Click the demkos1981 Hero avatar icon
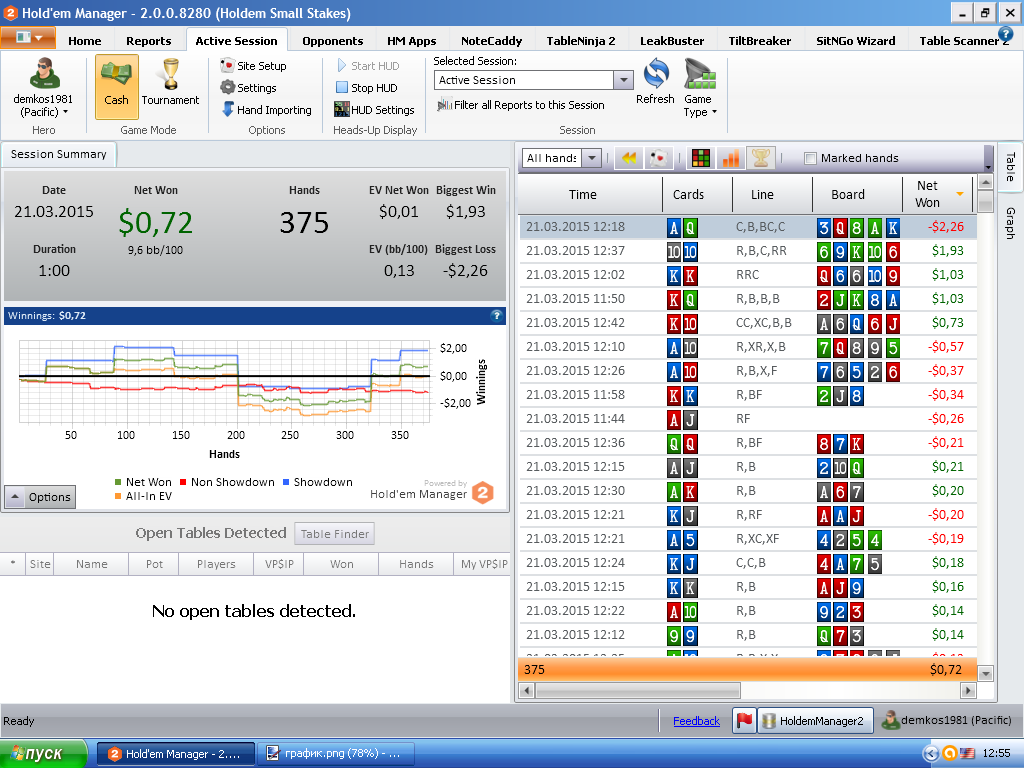Viewport: 1024px width, 768px height. pyautogui.click(x=44, y=73)
